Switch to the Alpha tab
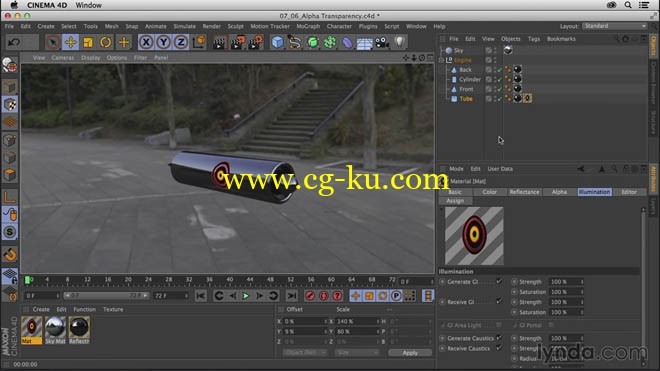Viewport: 660px width, 371px height. coord(559,192)
